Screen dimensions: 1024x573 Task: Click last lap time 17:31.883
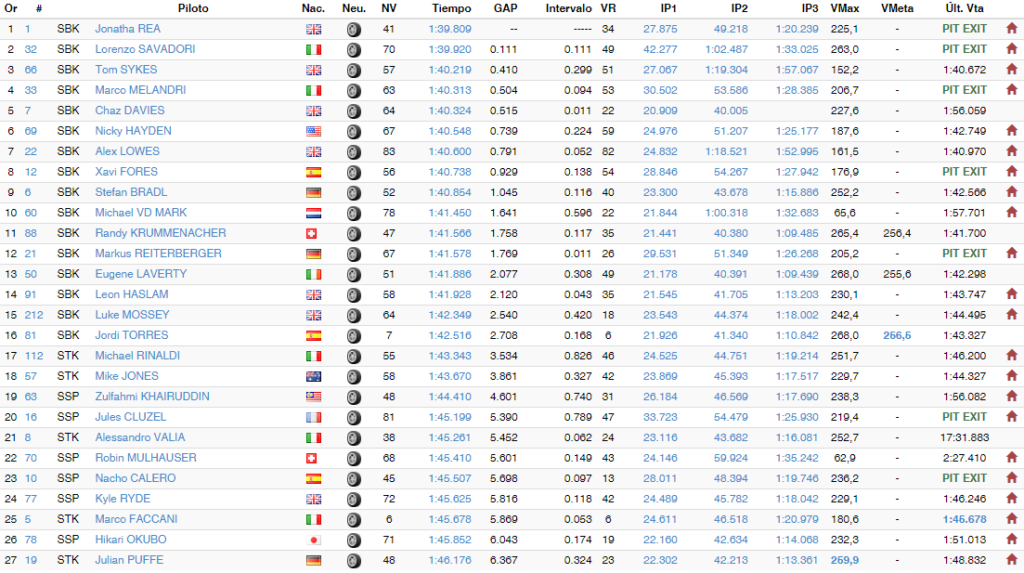pos(965,437)
